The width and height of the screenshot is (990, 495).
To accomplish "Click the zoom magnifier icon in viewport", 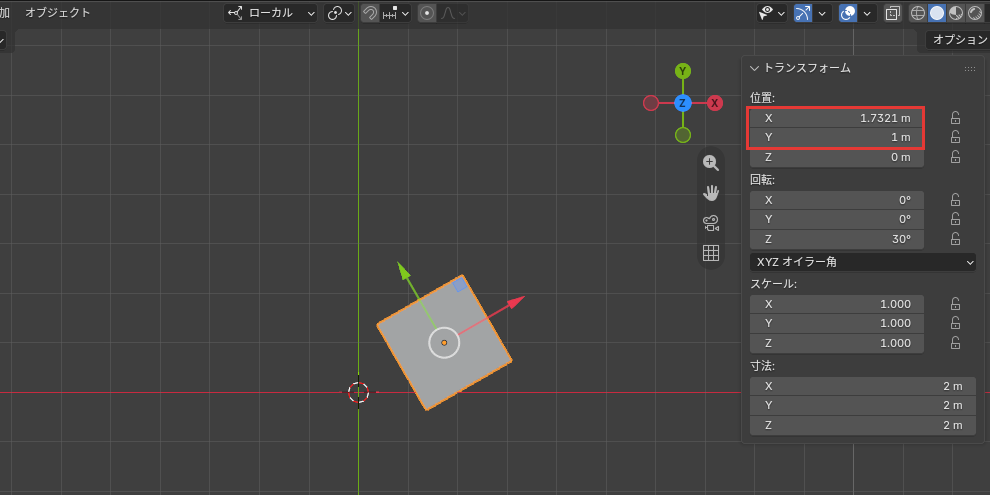I will [711, 163].
